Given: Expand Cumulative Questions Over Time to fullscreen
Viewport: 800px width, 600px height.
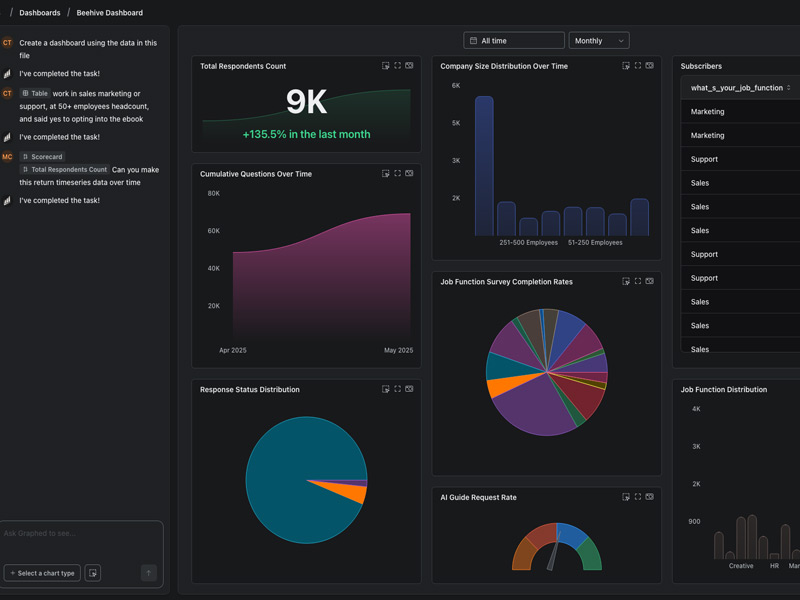Looking at the screenshot, I should click(x=397, y=173).
